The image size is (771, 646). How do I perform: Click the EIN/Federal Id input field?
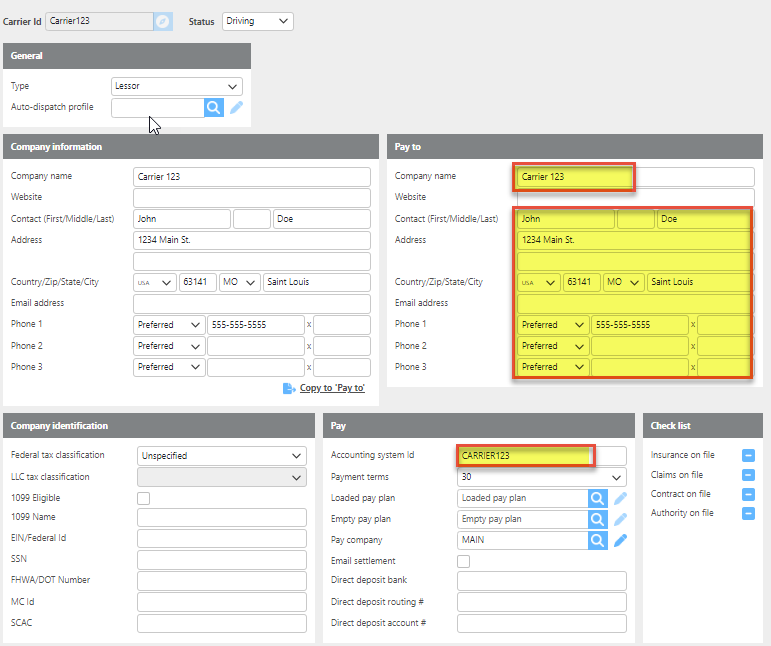[x=221, y=539]
